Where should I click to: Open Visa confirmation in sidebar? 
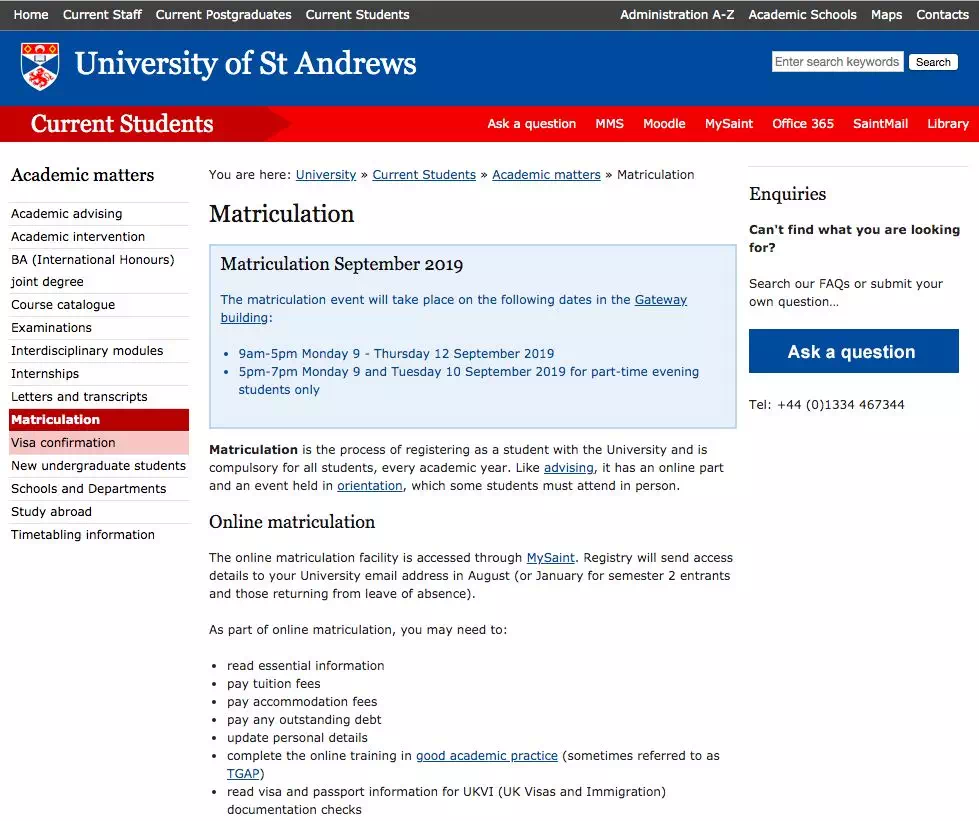(x=99, y=443)
